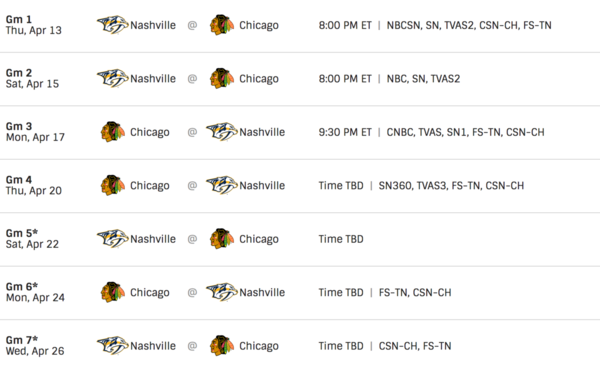Click the Blackhawks logo in Gm 7 row
This screenshot has height=372, width=600.
(x=222, y=346)
